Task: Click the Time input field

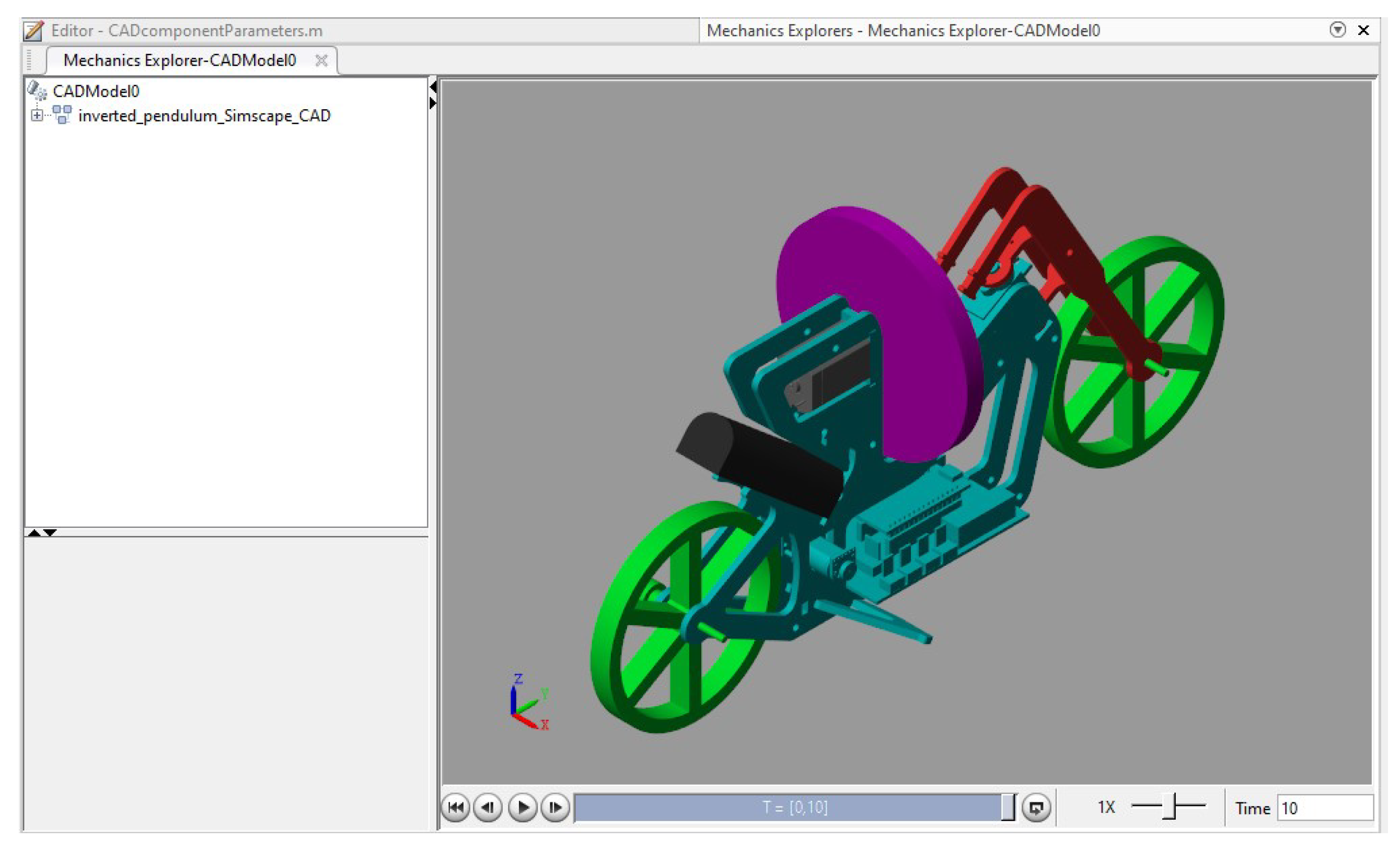Action: tap(1324, 808)
